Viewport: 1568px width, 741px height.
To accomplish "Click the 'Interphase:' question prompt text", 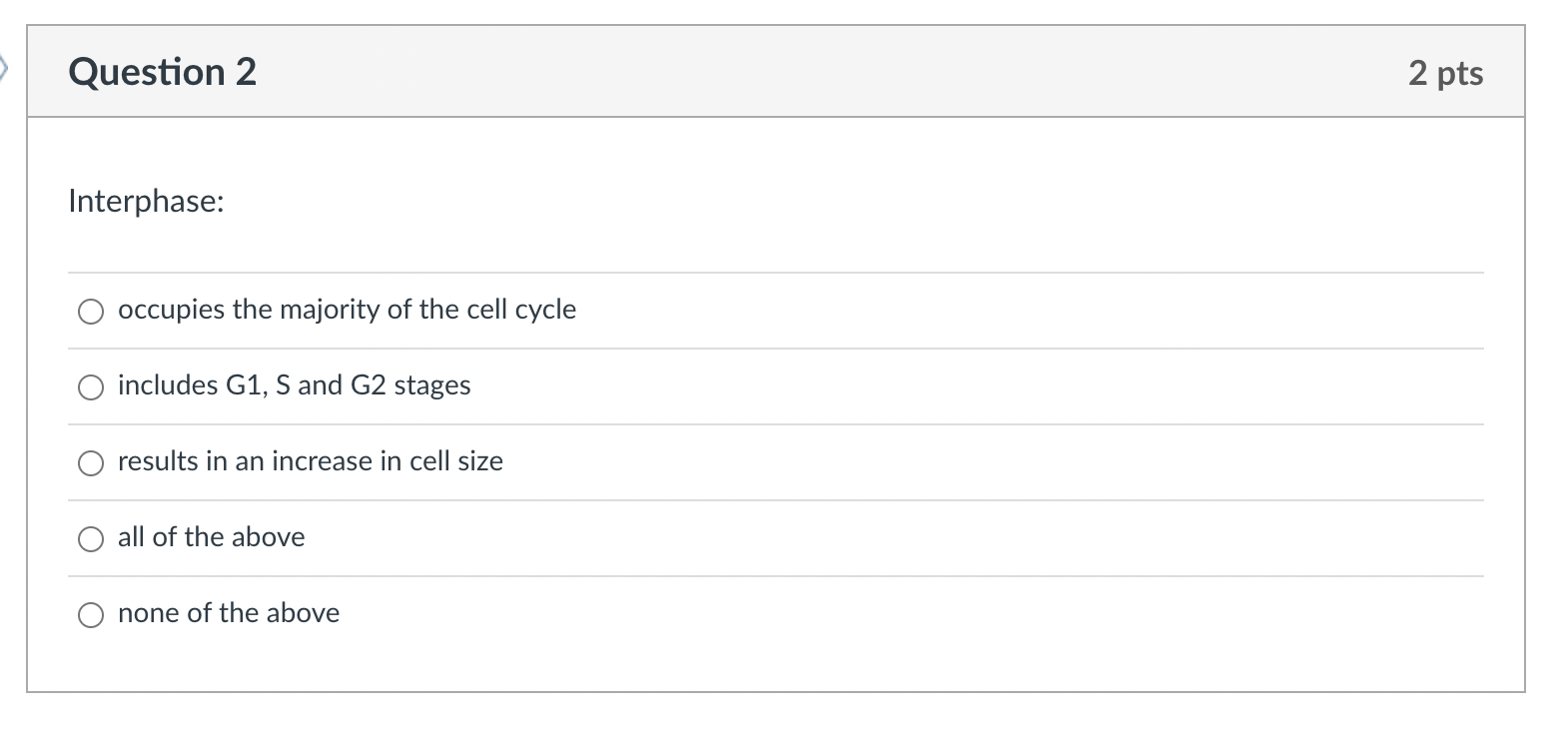I will click(x=146, y=202).
